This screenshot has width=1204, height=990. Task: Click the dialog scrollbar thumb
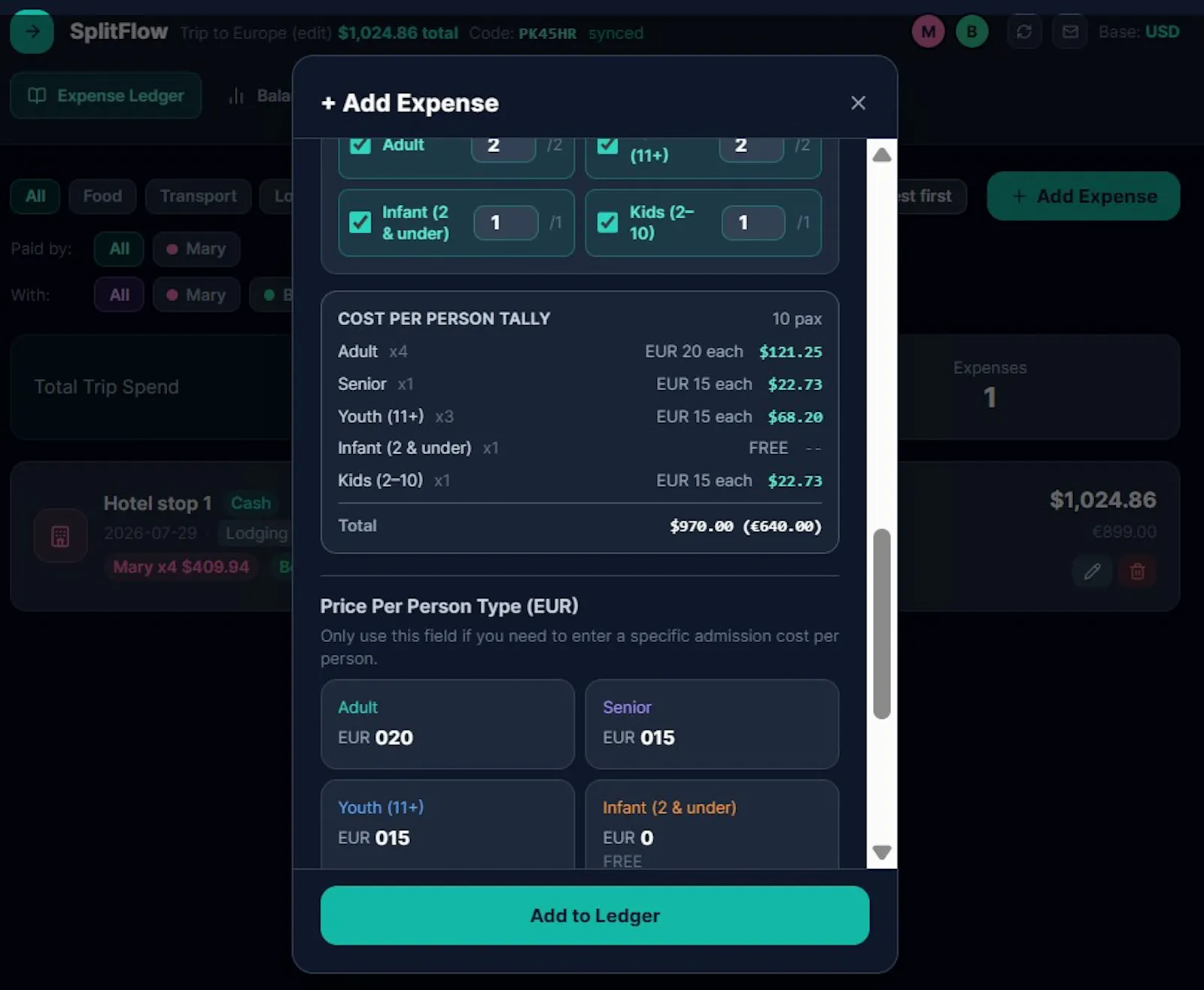882,623
